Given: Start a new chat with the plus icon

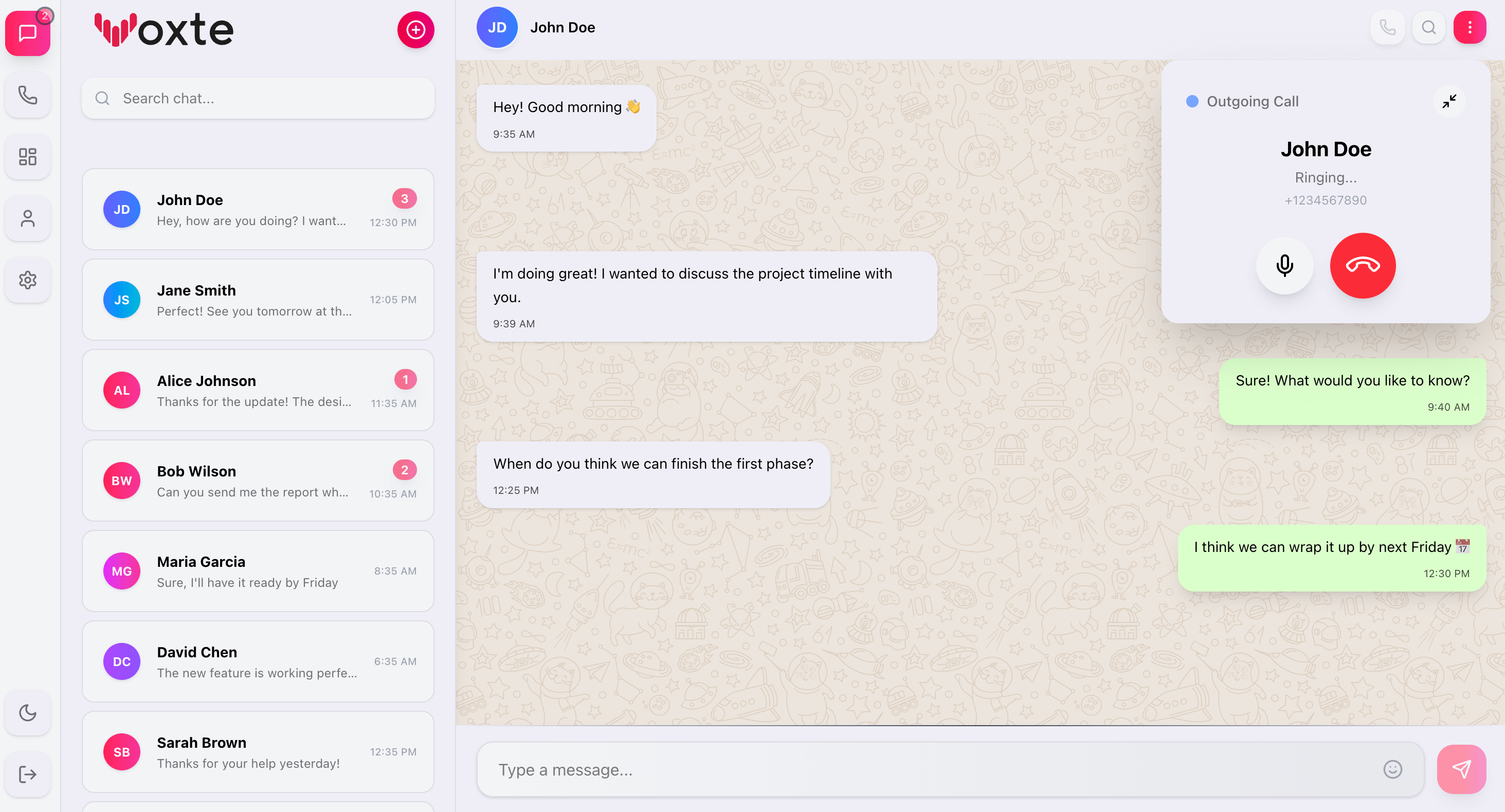Looking at the screenshot, I should pos(415,29).
